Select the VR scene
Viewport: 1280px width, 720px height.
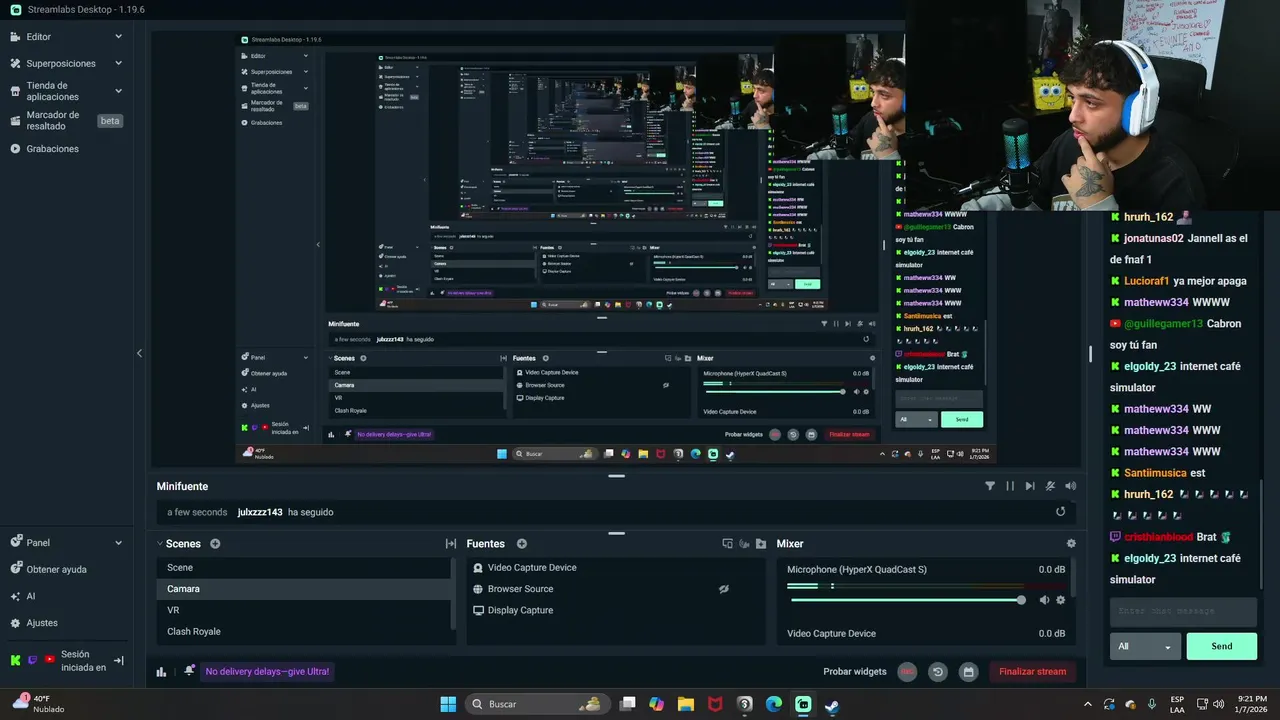[304, 610]
